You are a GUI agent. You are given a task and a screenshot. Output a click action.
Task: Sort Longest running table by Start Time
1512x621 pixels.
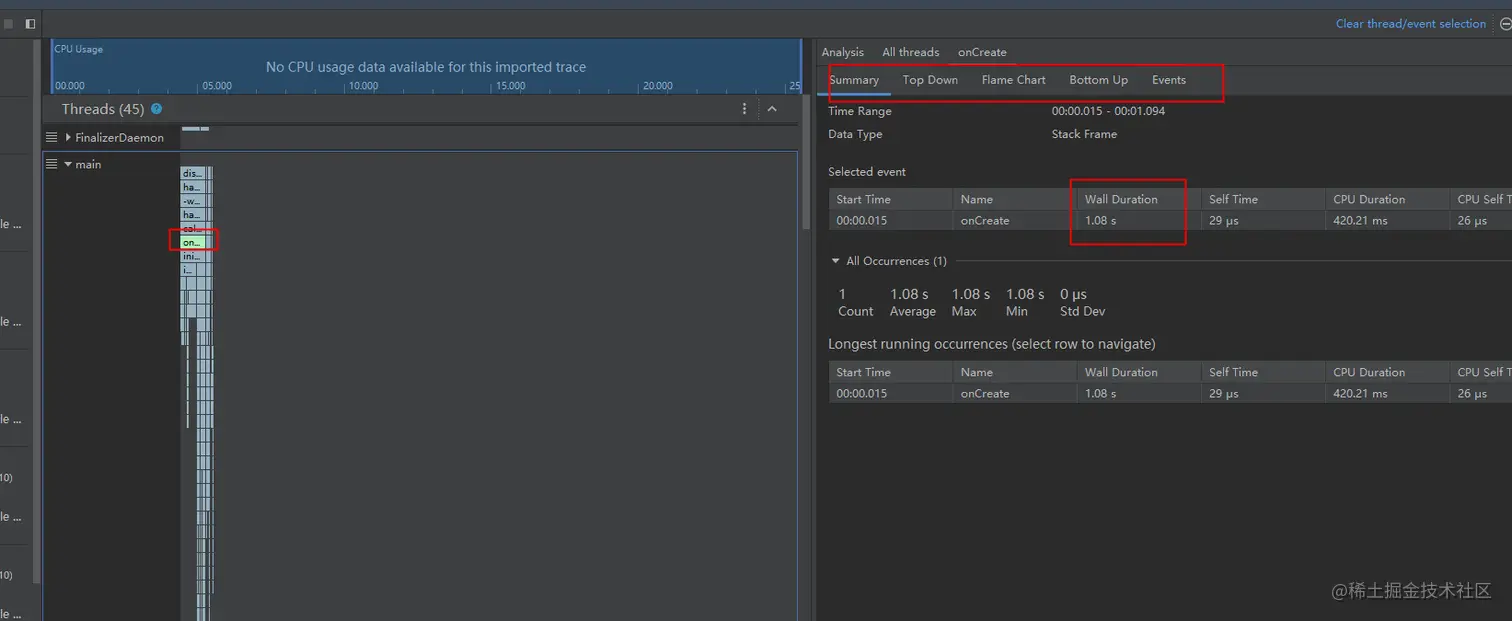click(x=890, y=372)
